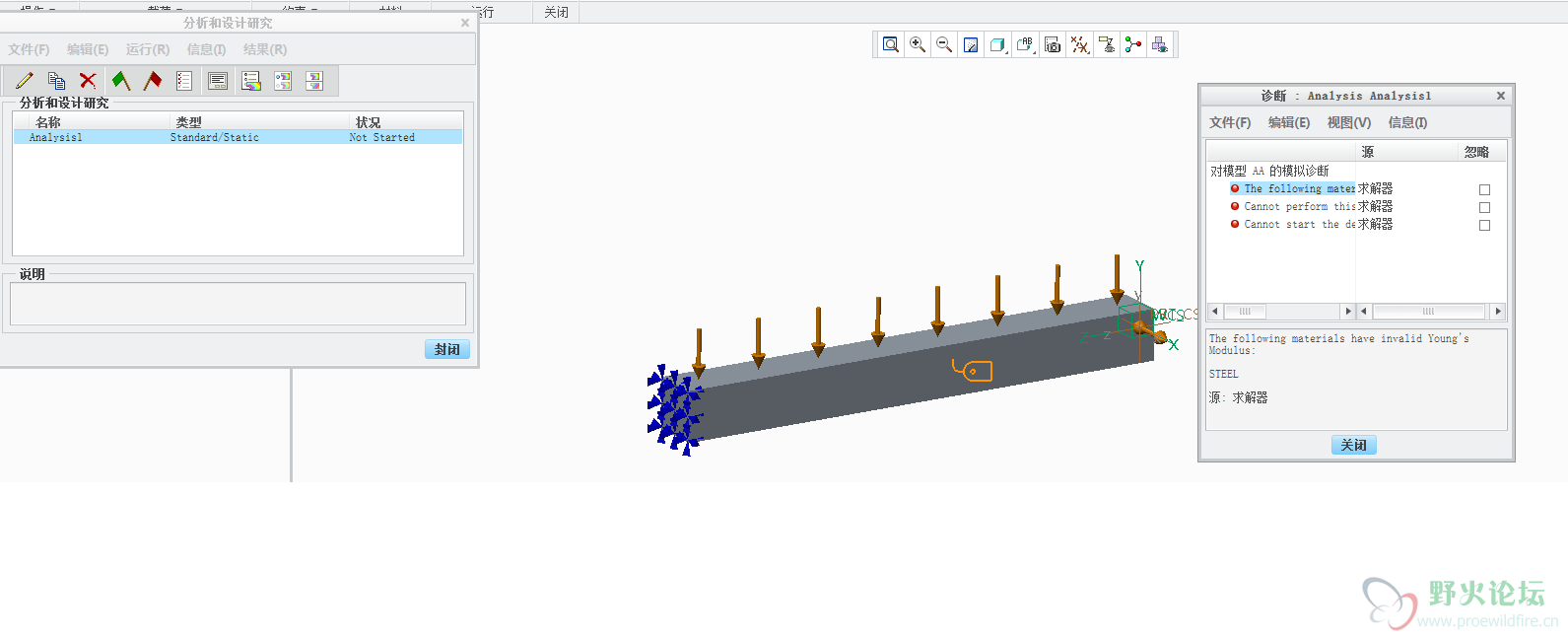The height and width of the screenshot is (639, 1568).
Task: Open the status dialog-box icon
Action: pos(218,81)
